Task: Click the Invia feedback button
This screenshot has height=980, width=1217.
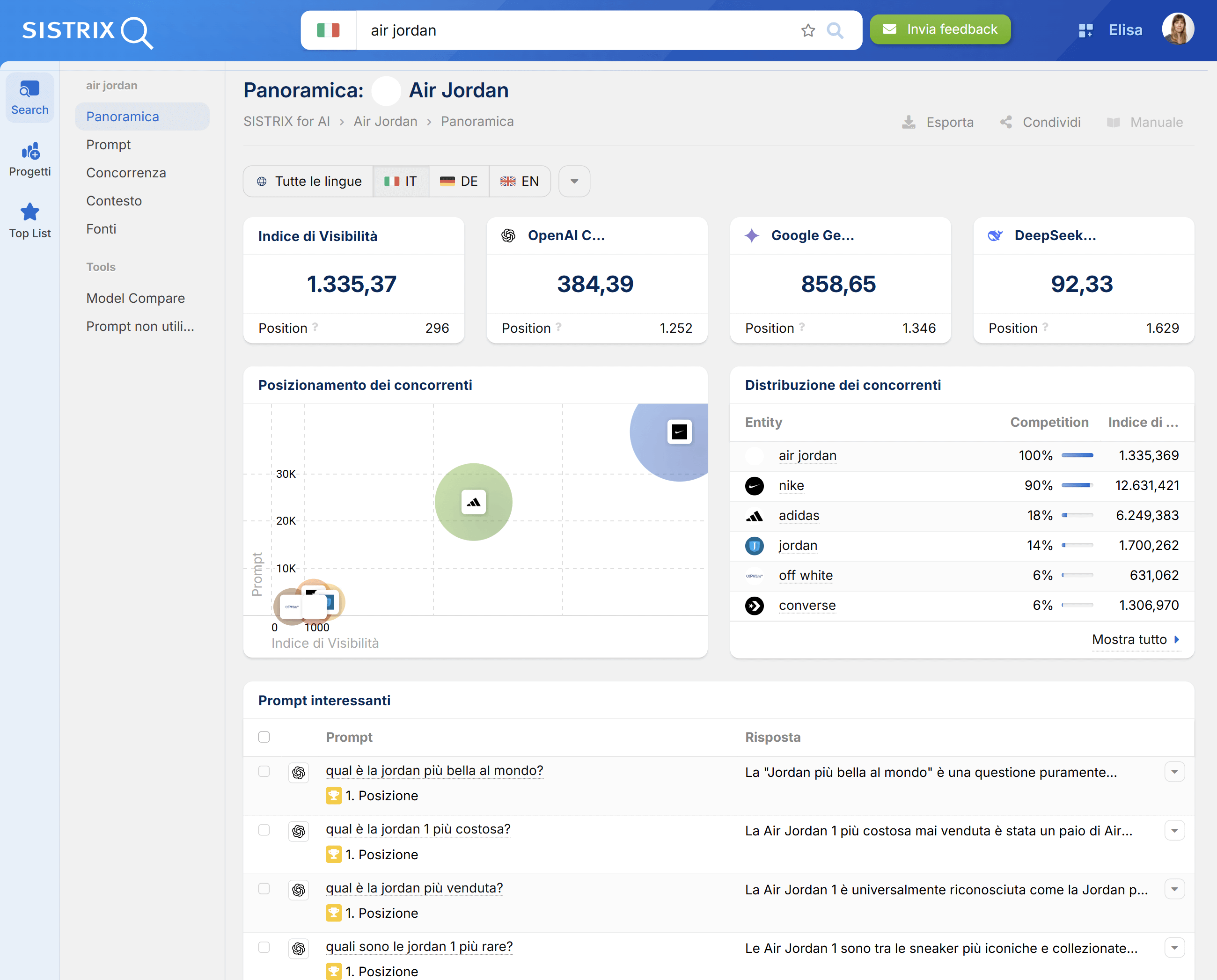Action: coord(940,29)
